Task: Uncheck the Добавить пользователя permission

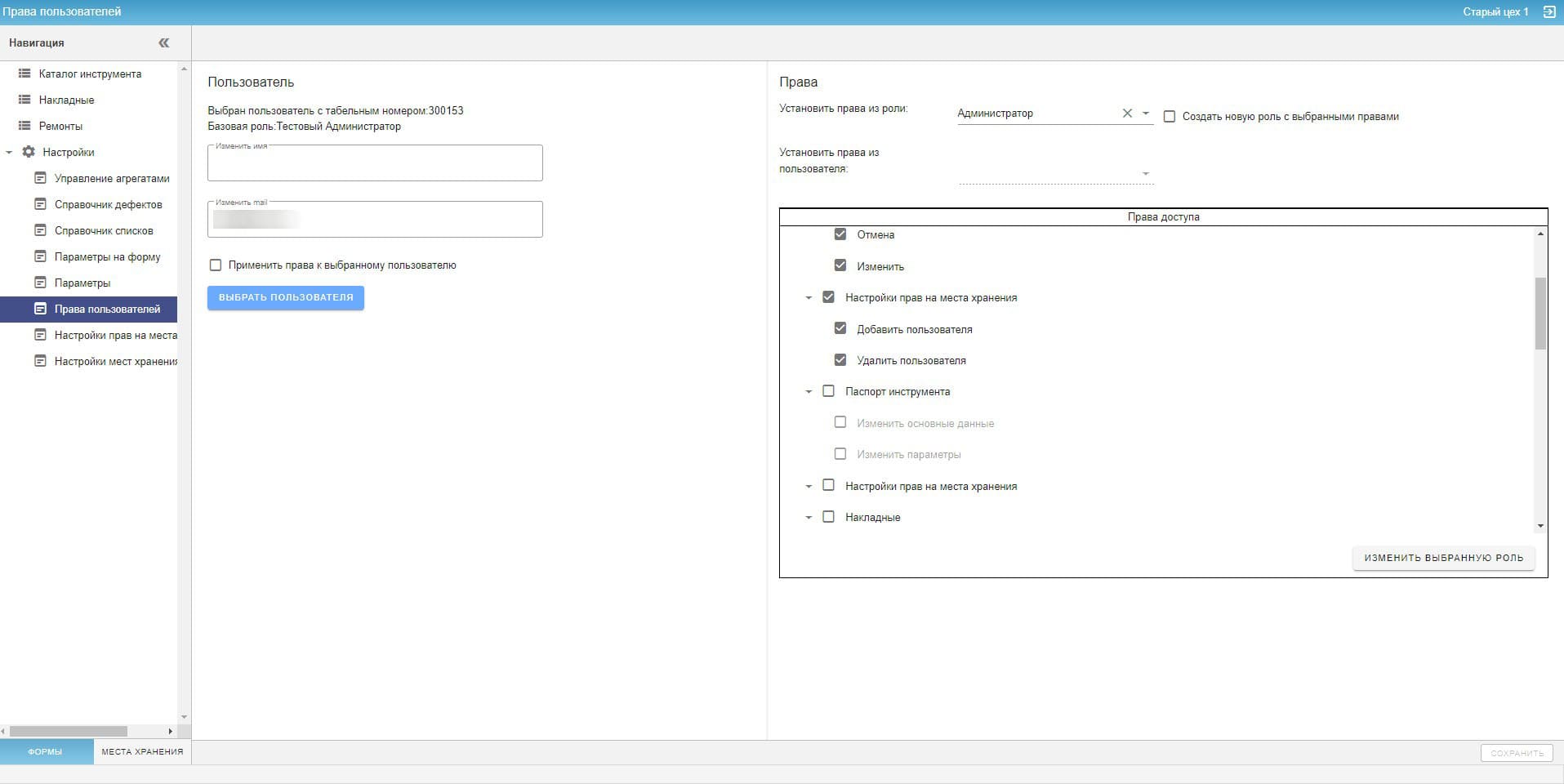Action: [x=840, y=328]
